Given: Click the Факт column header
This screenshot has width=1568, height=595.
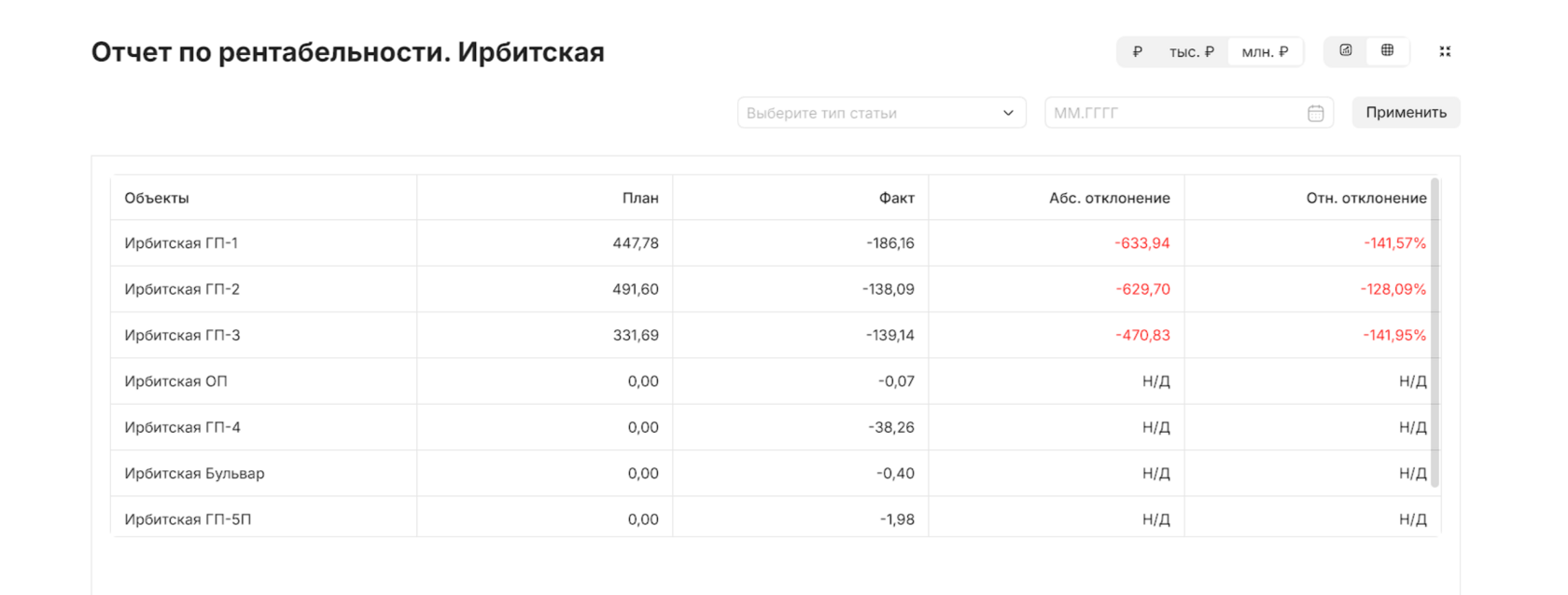Looking at the screenshot, I should [896, 198].
